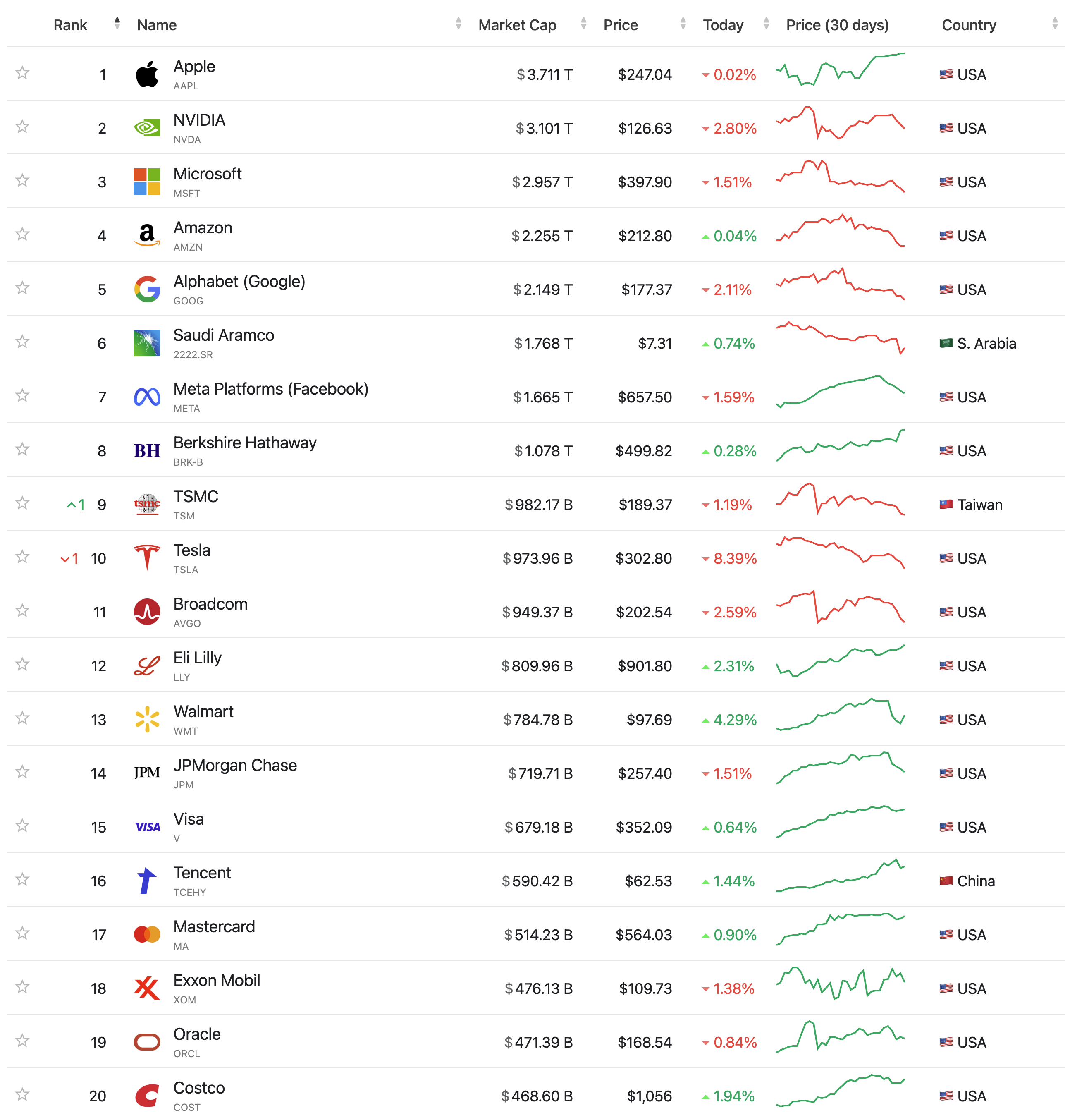Open the Eli Lilly company link
This screenshot has width=1070, height=1120.
point(197,658)
